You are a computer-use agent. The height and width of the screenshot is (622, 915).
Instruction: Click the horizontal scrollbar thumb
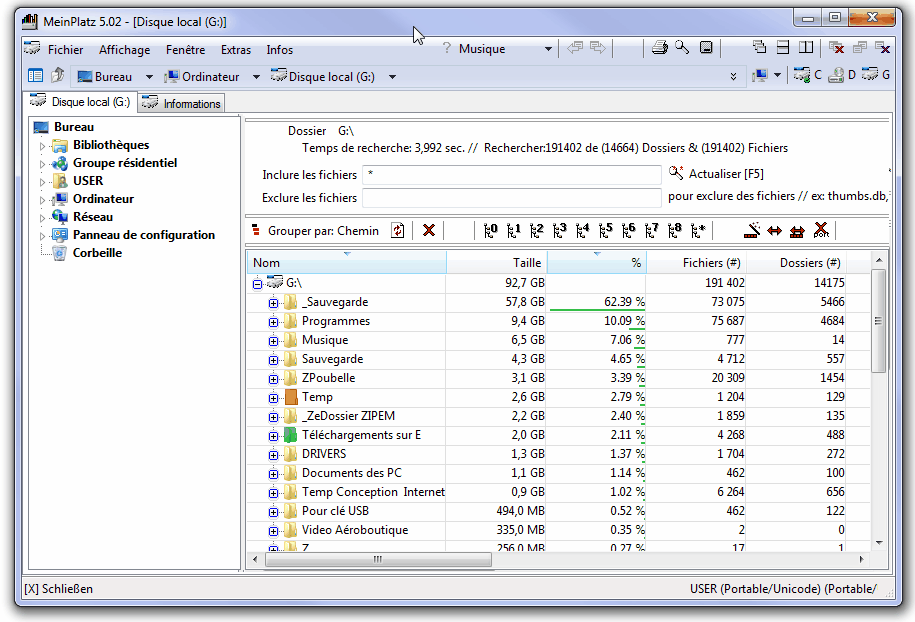378,559
